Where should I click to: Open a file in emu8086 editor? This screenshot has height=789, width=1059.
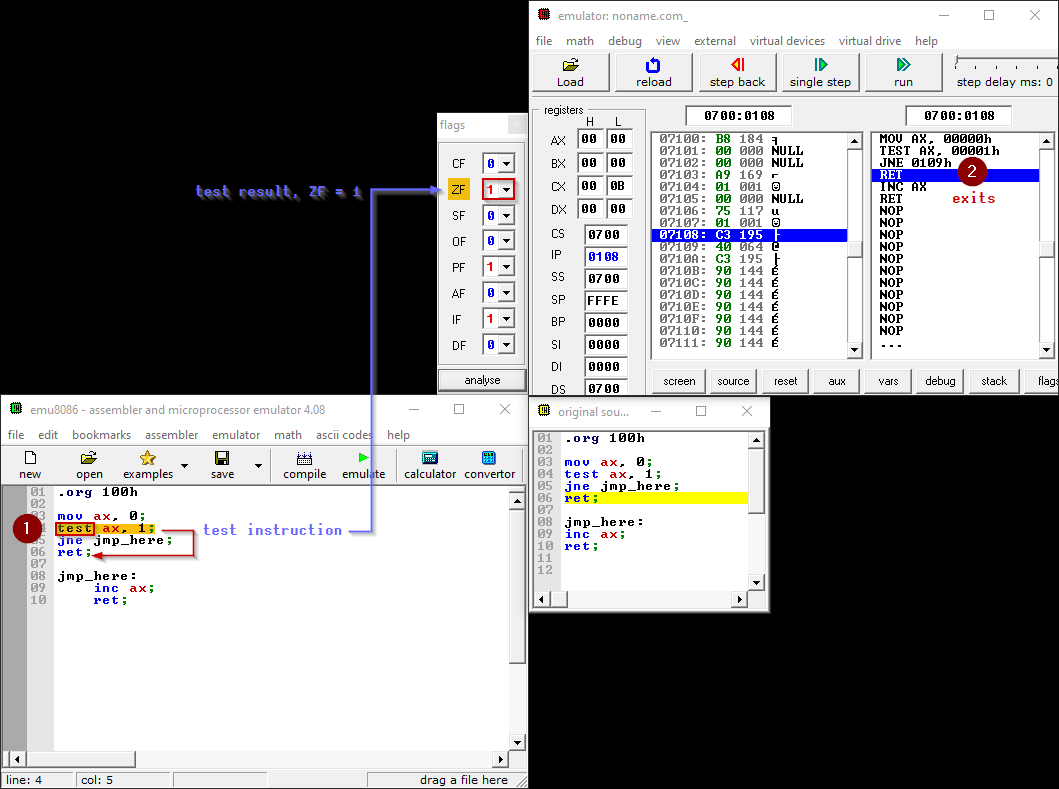[x=89, y=465]
